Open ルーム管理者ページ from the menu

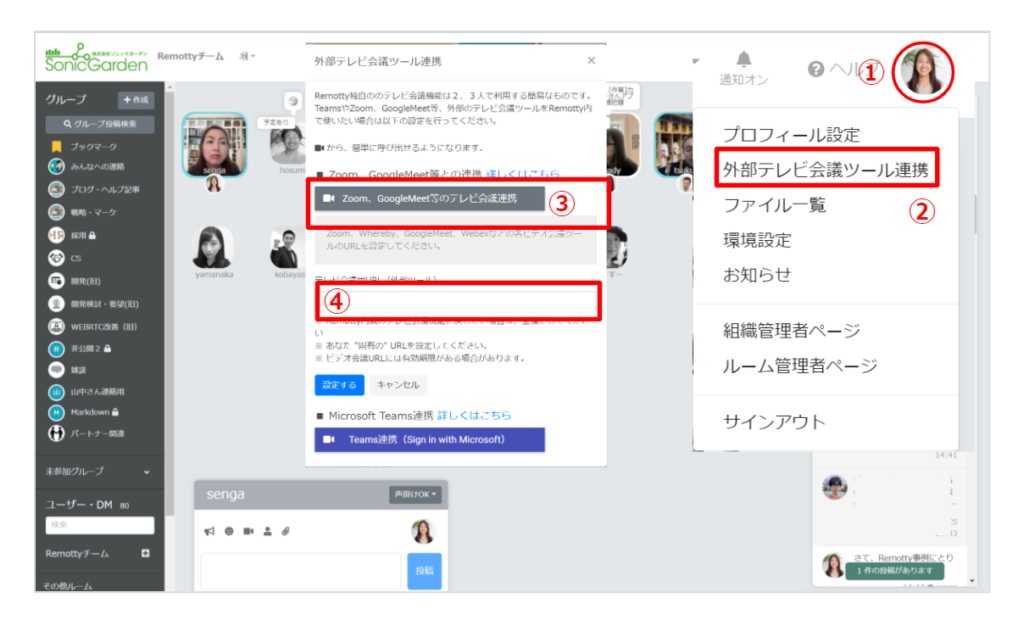click(x=800, y=366)
